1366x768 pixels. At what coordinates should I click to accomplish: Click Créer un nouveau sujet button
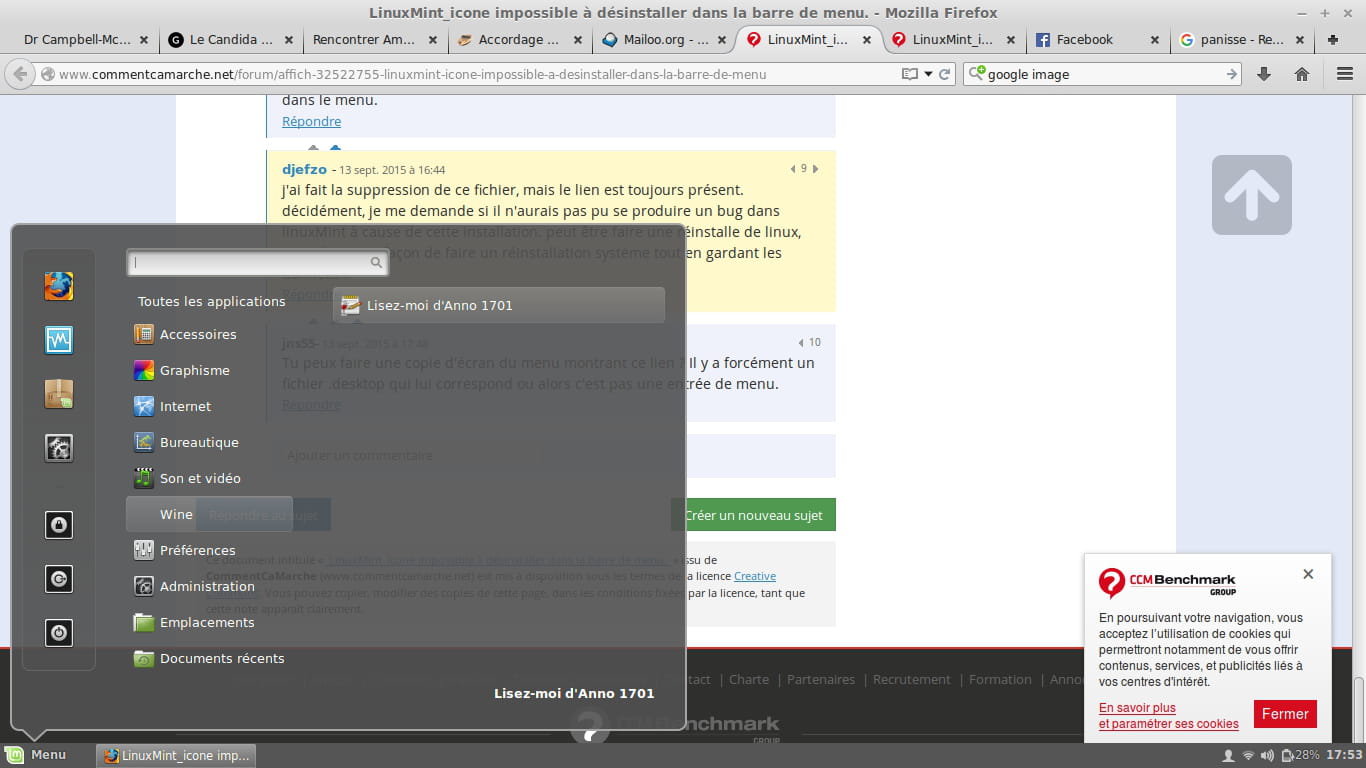point(753,515)
